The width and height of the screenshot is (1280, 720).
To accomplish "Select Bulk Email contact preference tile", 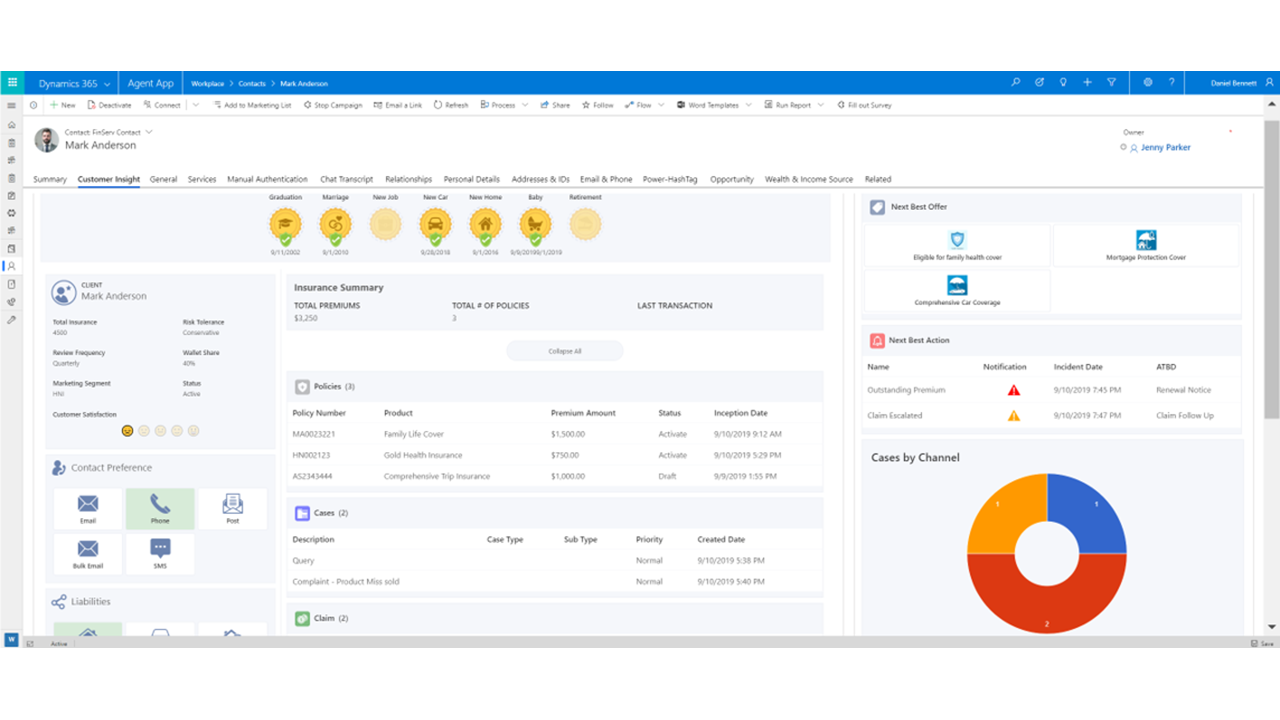I will [x=88, y=553].
